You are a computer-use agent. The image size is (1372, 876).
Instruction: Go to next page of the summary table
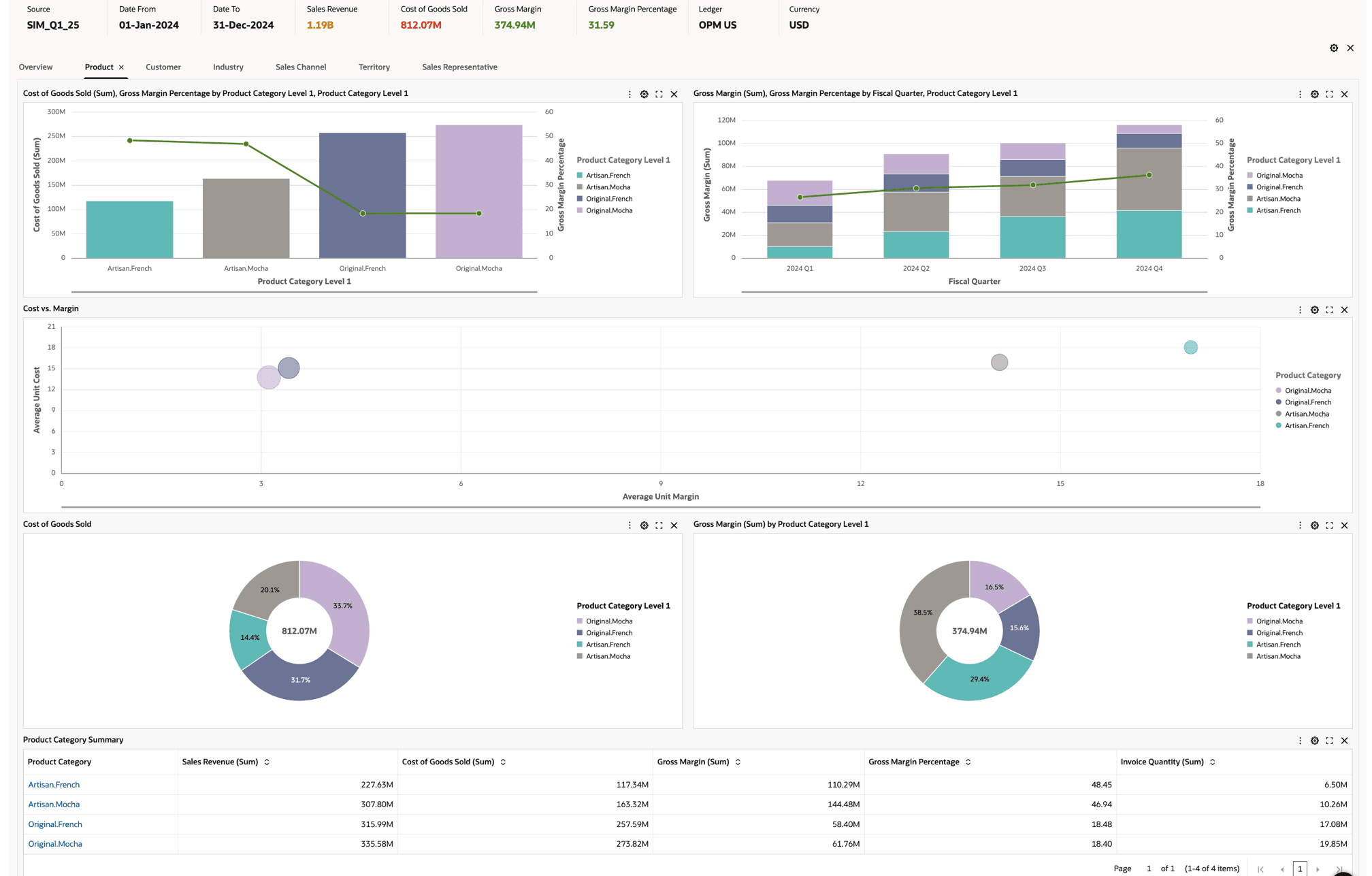pyautogui.click(x=1318, y=869)
